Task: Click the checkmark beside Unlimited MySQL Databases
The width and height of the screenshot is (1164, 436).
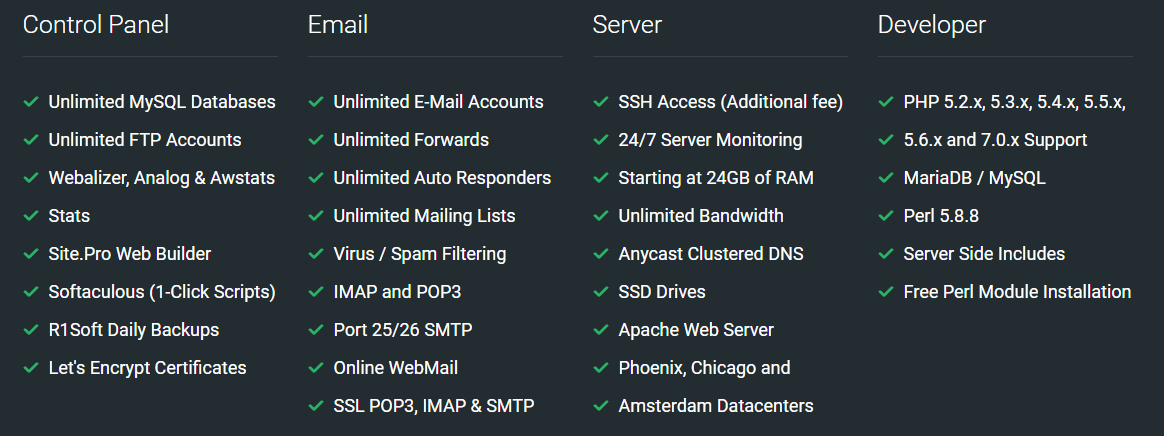Action: coord(31,102)
